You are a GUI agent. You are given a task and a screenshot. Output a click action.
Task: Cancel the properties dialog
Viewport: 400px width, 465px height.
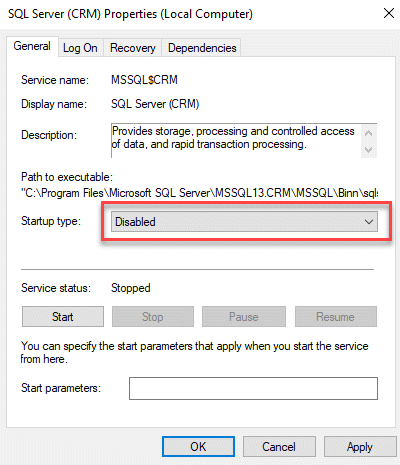279,447
